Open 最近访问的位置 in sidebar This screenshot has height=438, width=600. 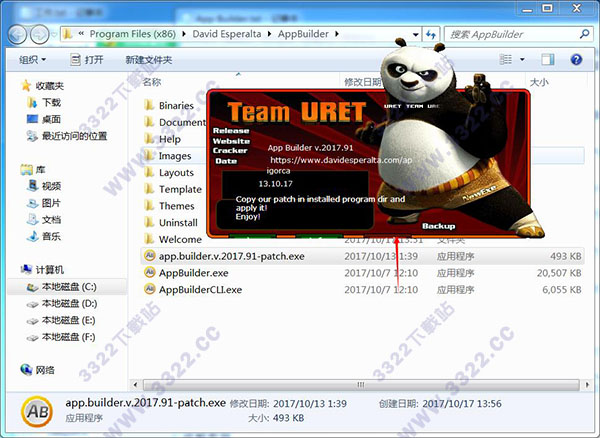(67, 136)
